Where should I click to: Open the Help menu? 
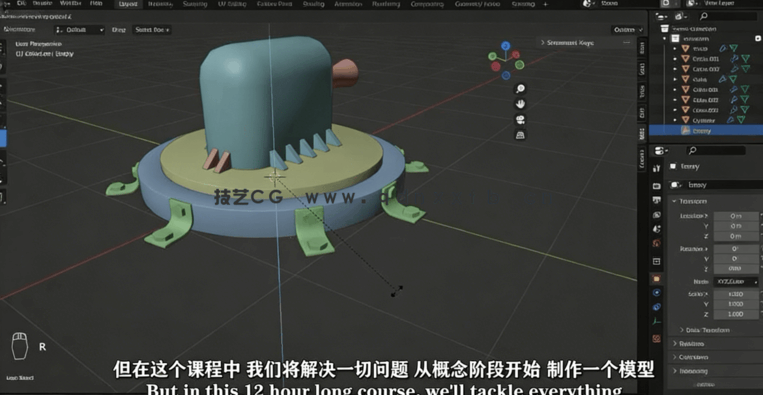[96, 3]
